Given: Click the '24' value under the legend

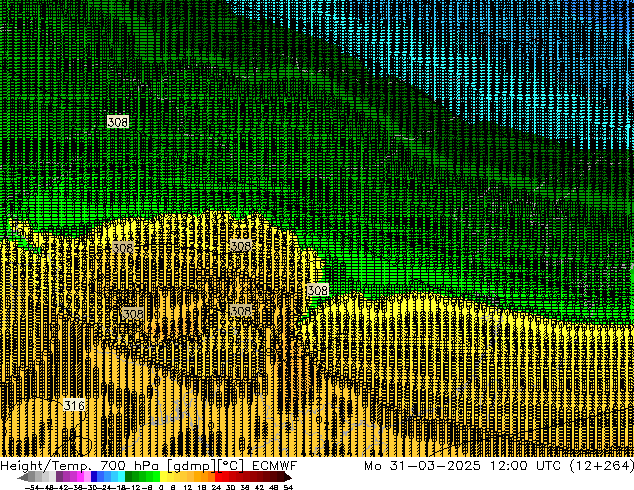Looking at the screenshot, I should [x=216, y=487].
